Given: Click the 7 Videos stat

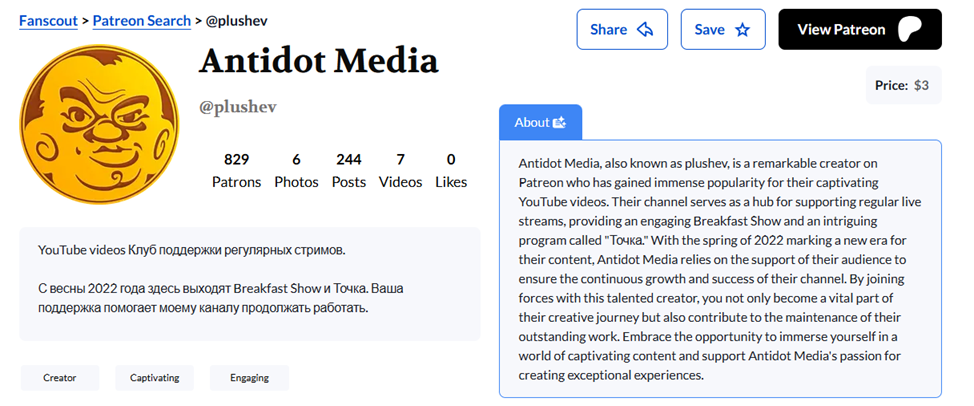Looking at the screenshot, I should 400,170.
